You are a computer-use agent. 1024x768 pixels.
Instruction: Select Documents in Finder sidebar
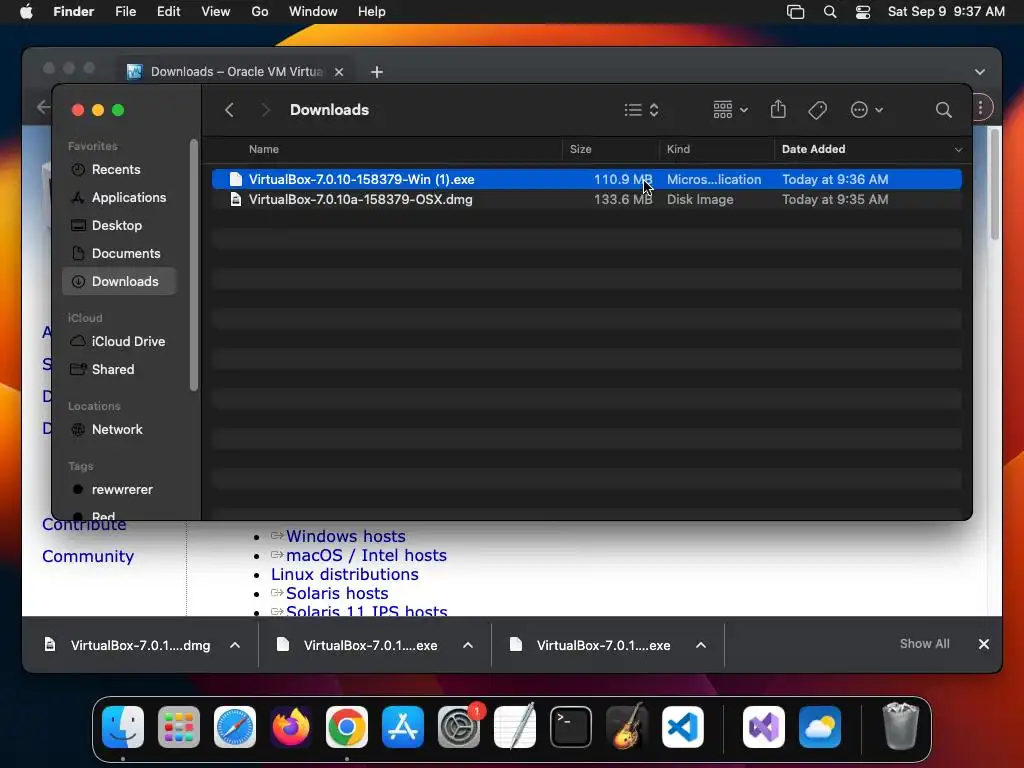click(119, 253)
